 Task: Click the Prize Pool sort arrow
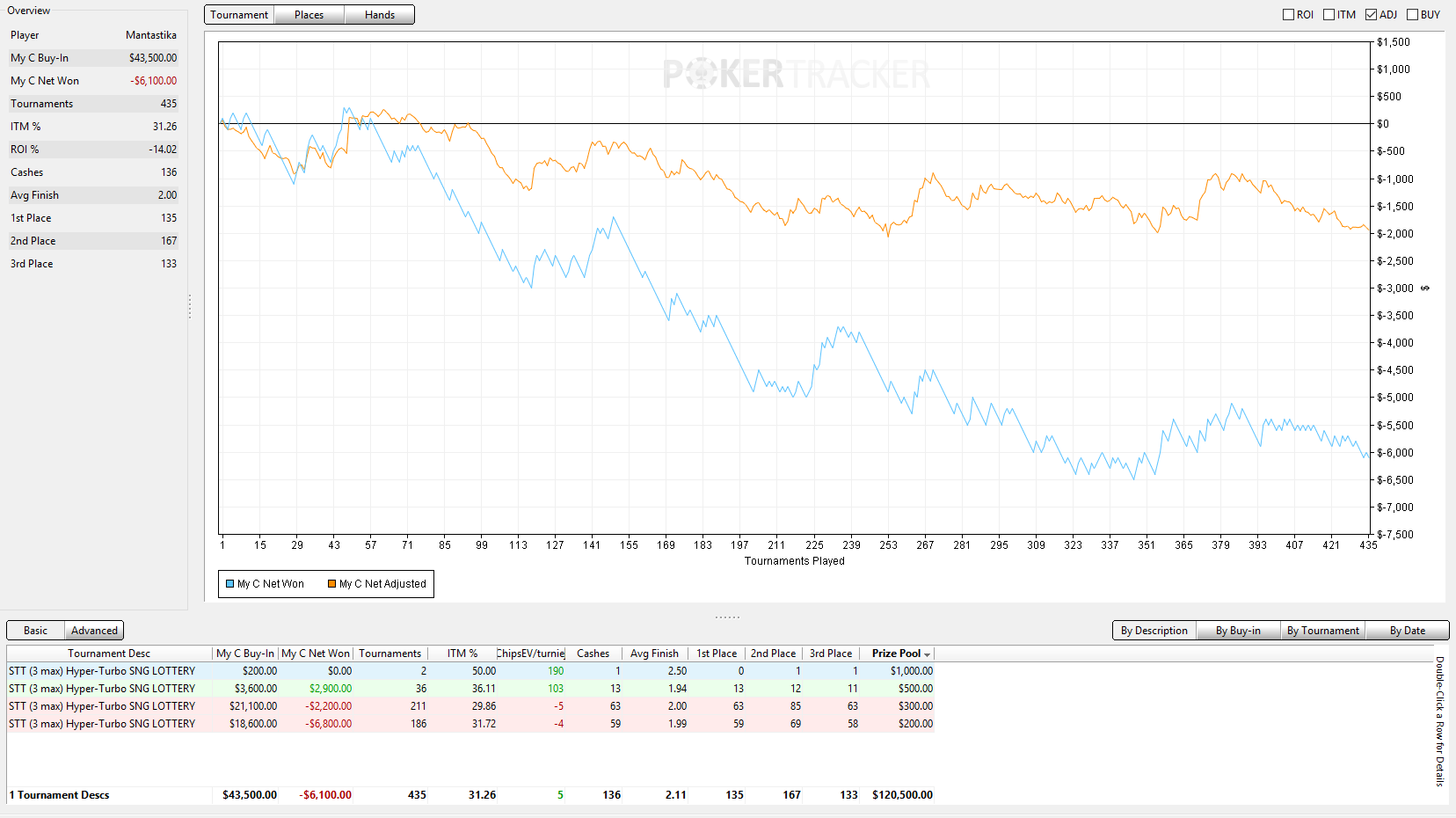click(927, 654)
